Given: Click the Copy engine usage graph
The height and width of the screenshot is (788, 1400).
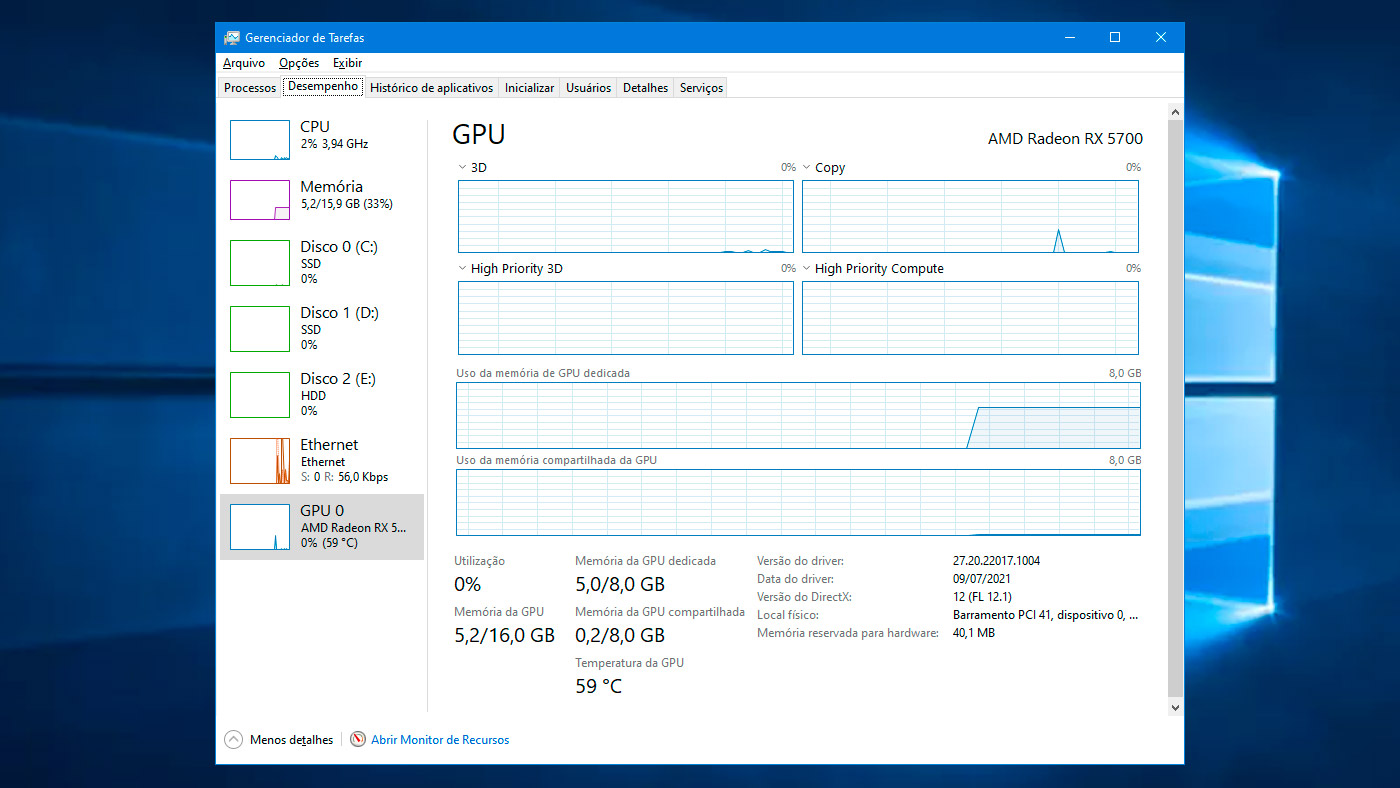Looking at the screenshot, I should point(970,216).
